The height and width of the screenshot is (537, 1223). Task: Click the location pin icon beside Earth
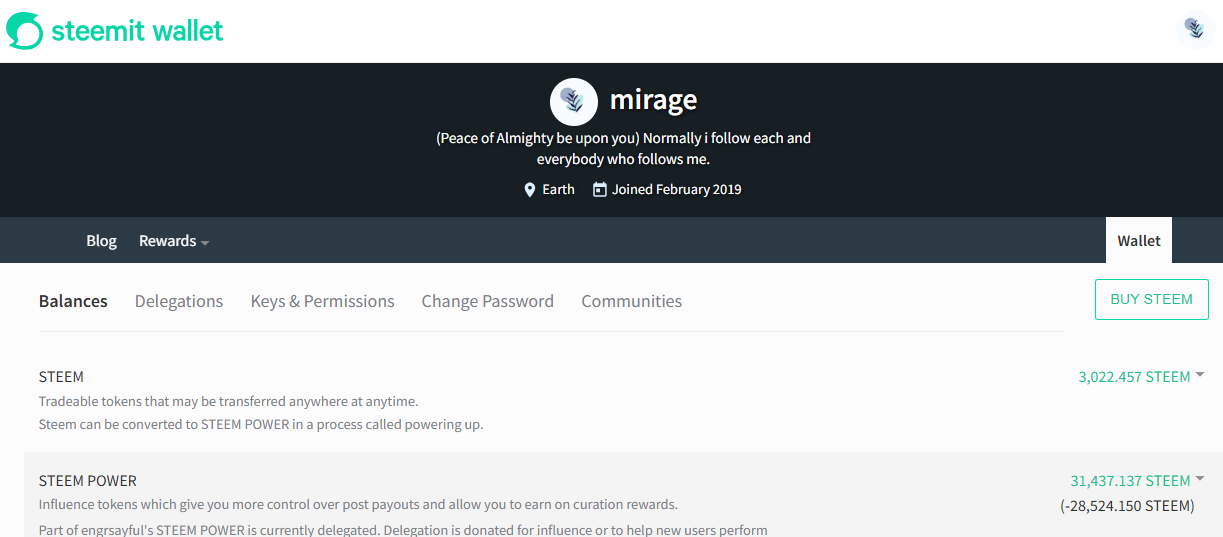530,189
